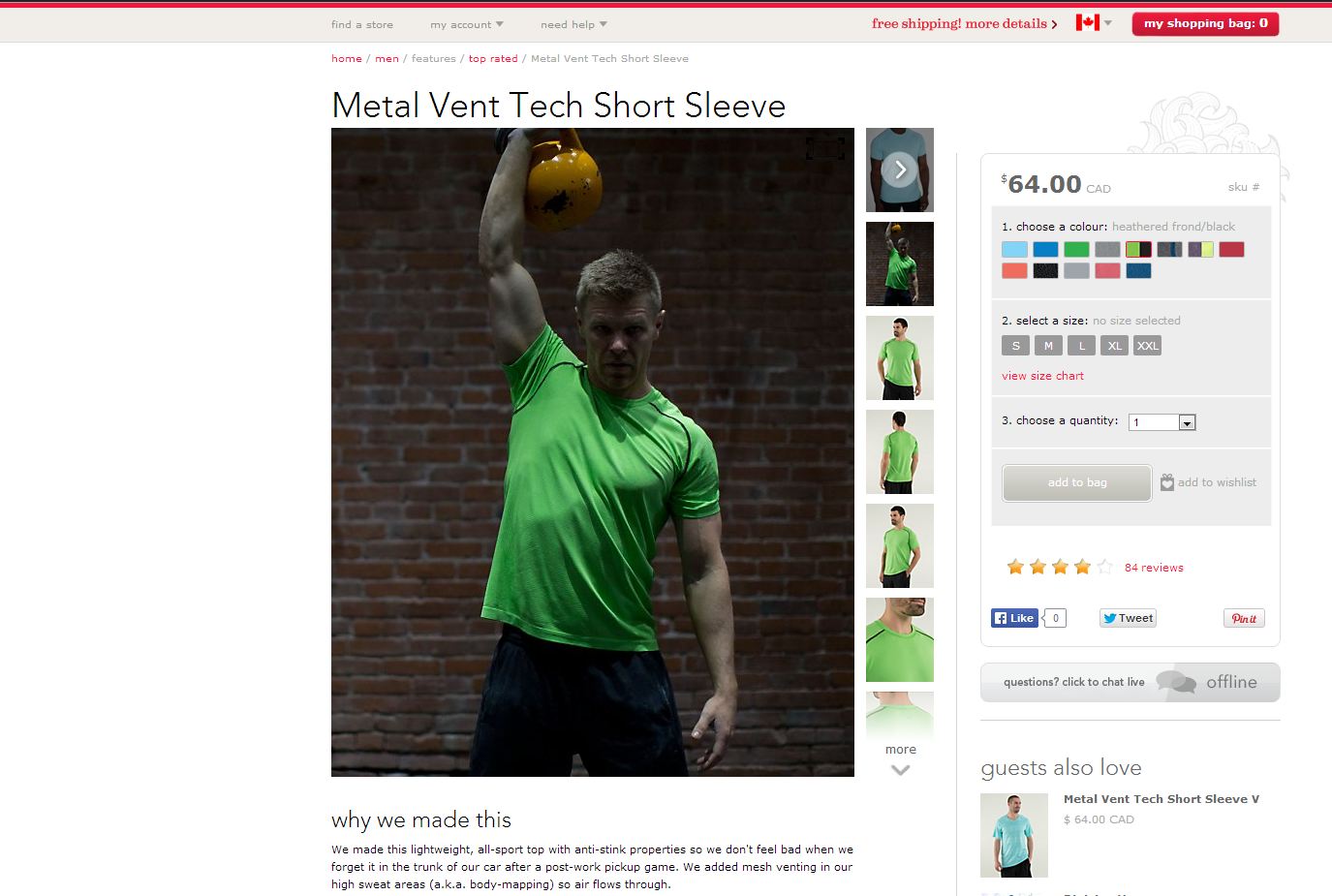Go to find a store
1332x896 pixels.
[362, 24]
